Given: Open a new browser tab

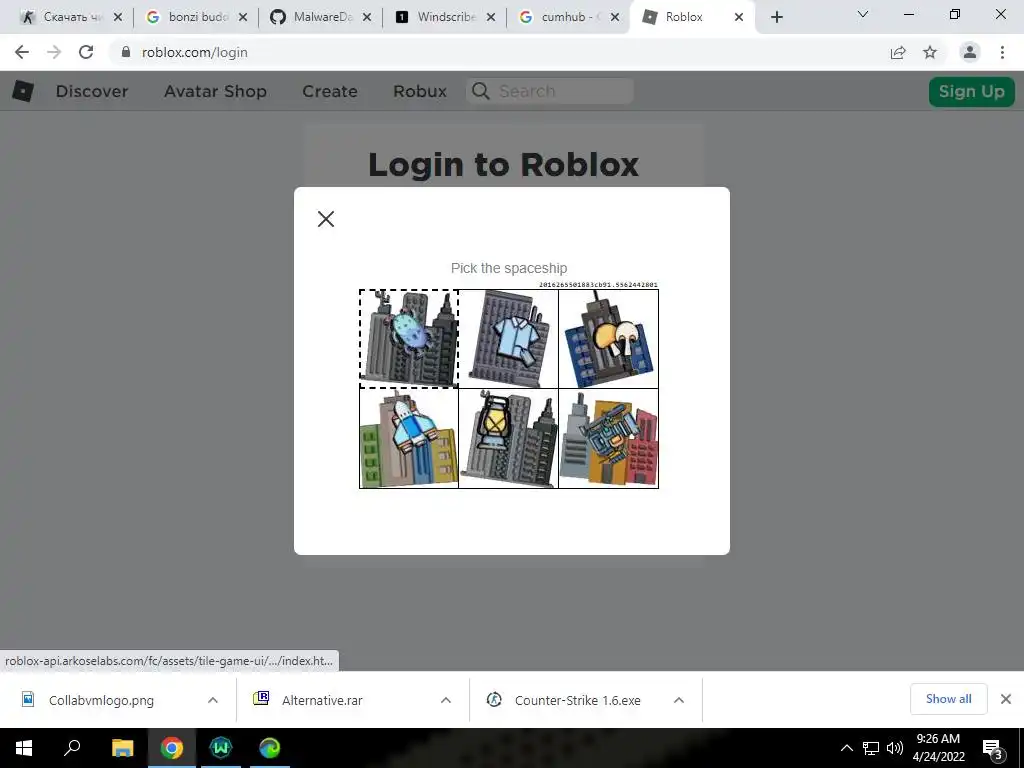Looking at the screenshot, I should pyautogui.click(x=776, y=17).
